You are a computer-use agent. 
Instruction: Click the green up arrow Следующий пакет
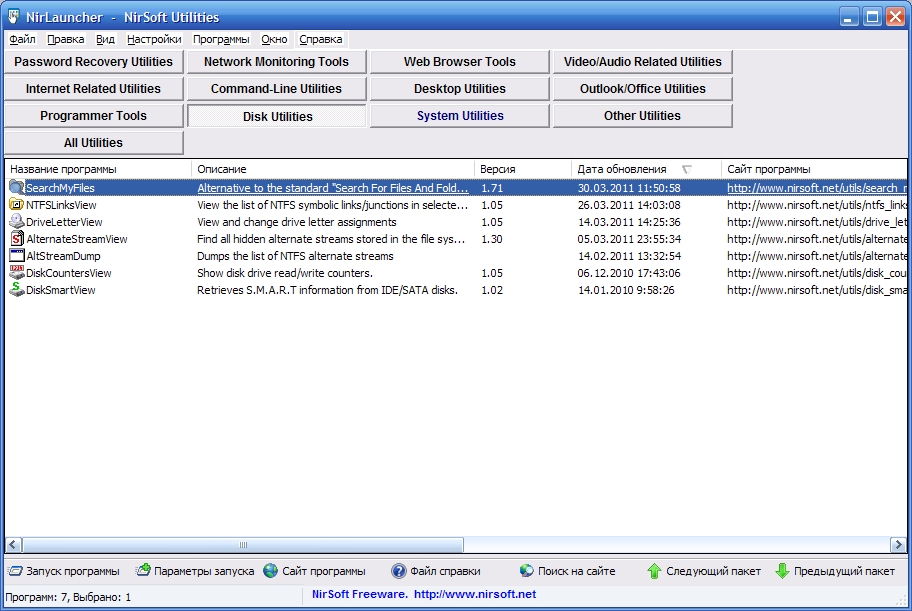654,571
